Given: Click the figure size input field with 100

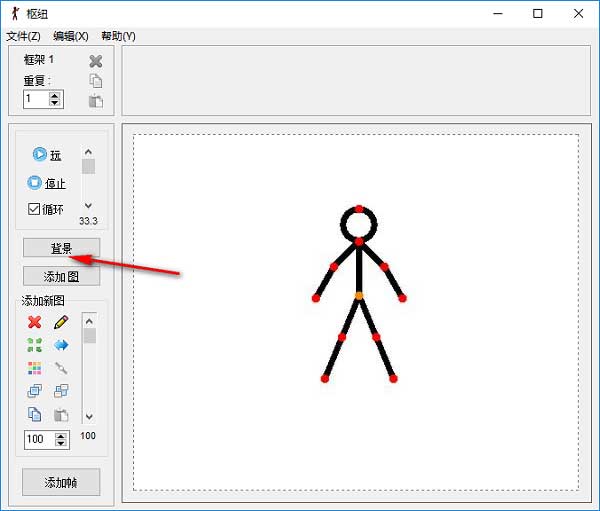Looking at the screenshot, I should pos(40,439).
